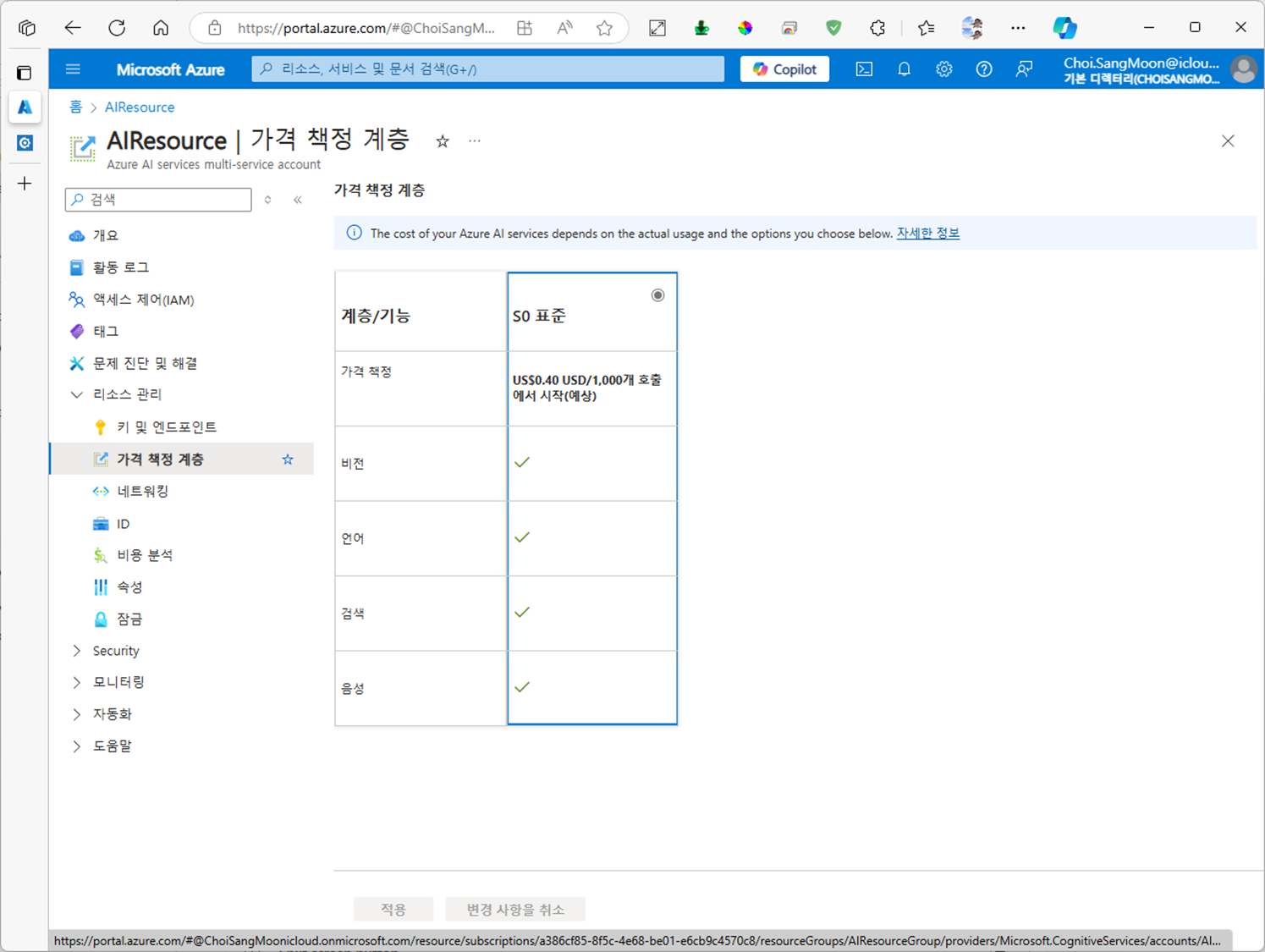Open the Azure portal hamburger menu
The width and height of the screenshot is (1265, 952).
point(73,69)
